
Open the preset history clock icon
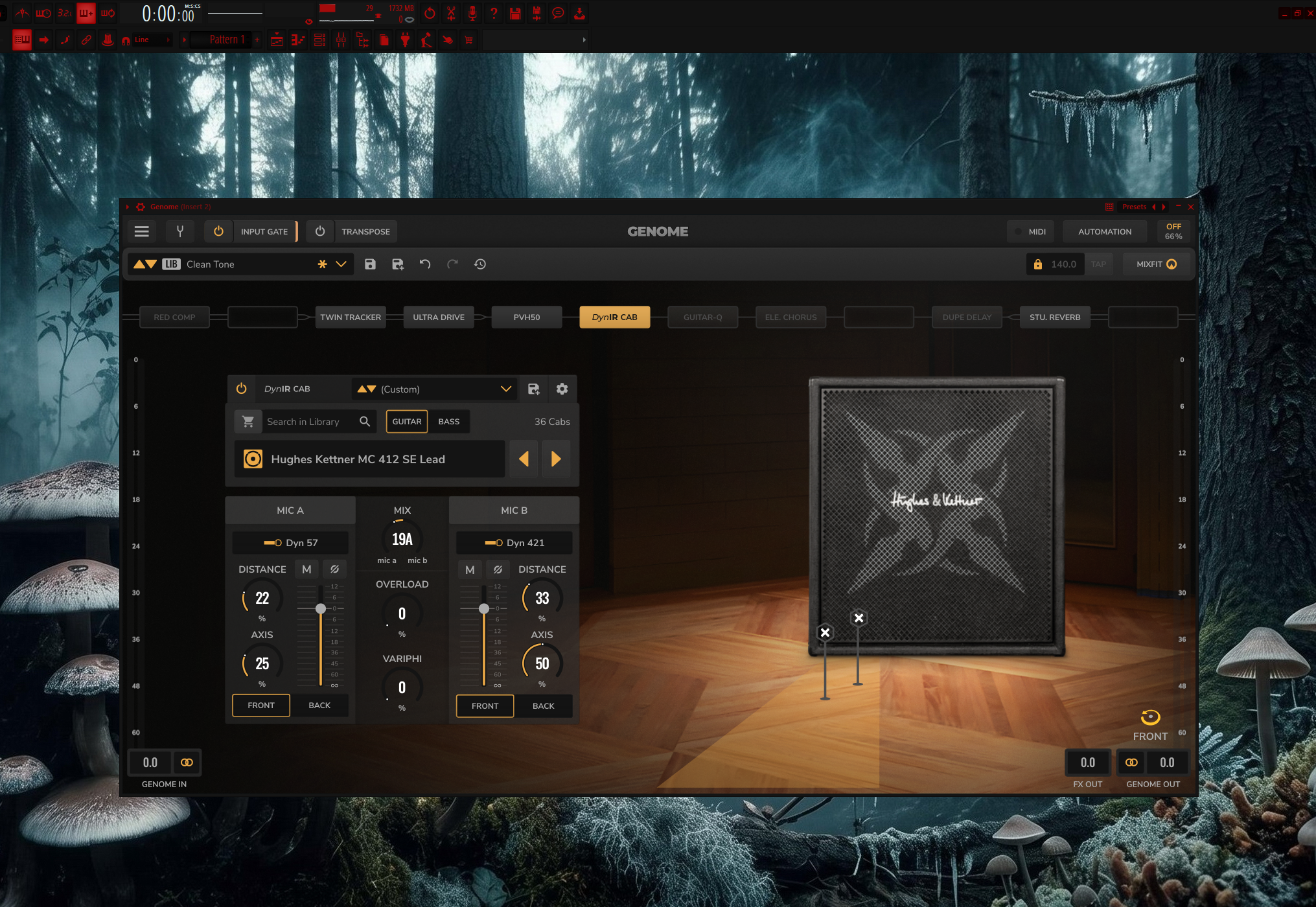(x=480, y=264)
